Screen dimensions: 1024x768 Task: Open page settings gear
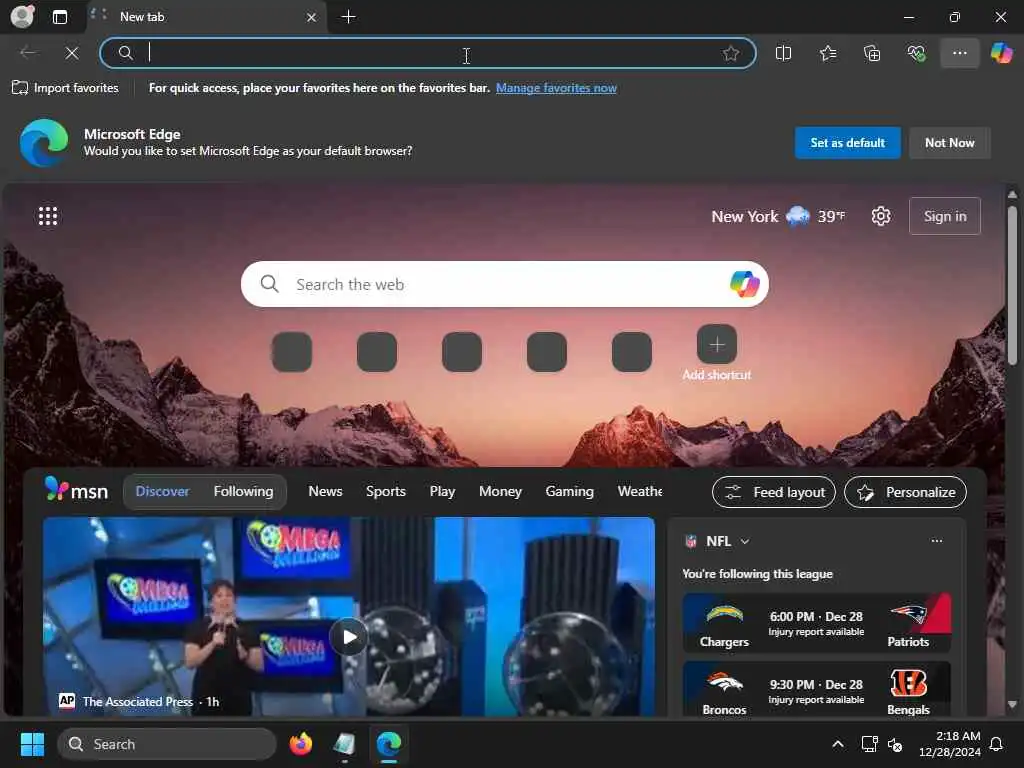coord(880,216)
